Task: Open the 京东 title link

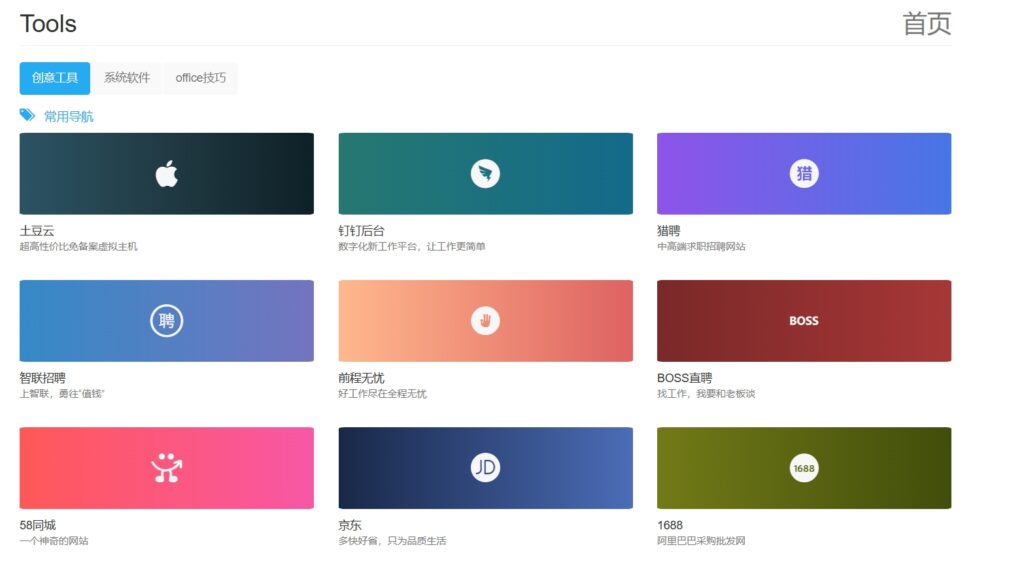Action: tap(350, 525)
